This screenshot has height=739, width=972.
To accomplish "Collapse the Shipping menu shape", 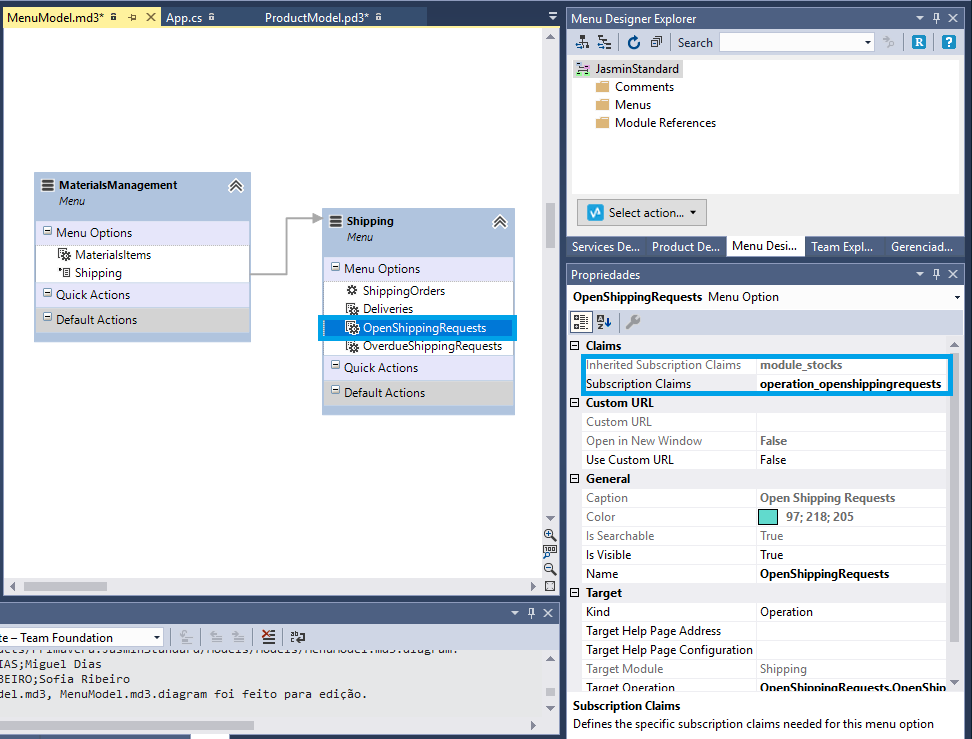I will 500,222.
